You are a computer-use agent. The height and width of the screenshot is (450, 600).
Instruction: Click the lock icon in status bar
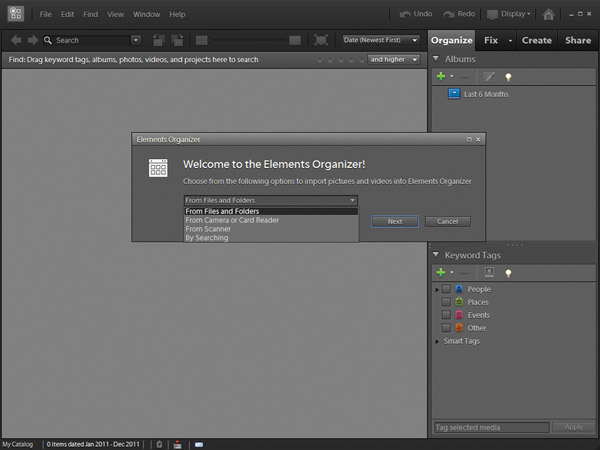[x=159, y=444]
